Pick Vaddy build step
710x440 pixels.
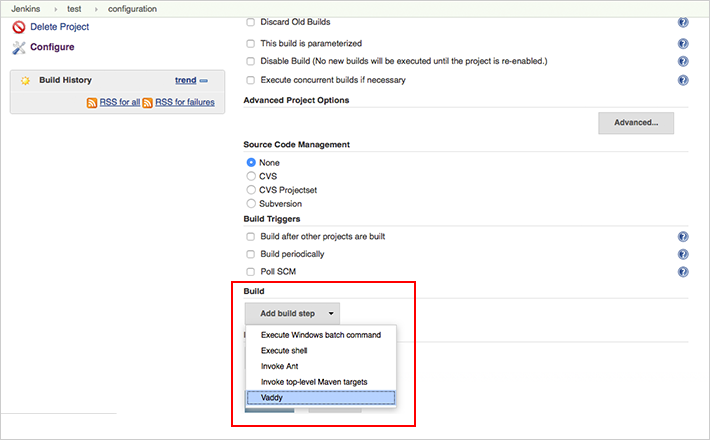coord(321,397)
